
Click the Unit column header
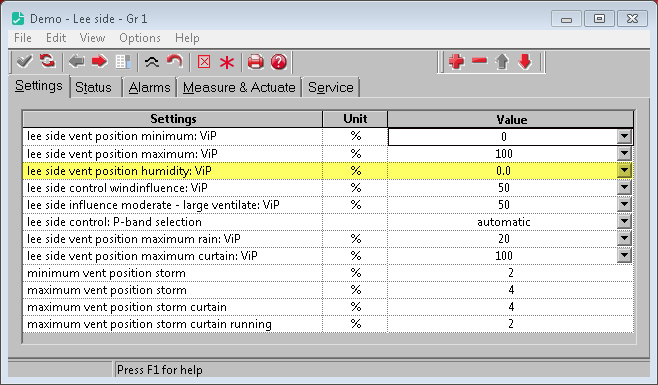click(x=355, y=119)
